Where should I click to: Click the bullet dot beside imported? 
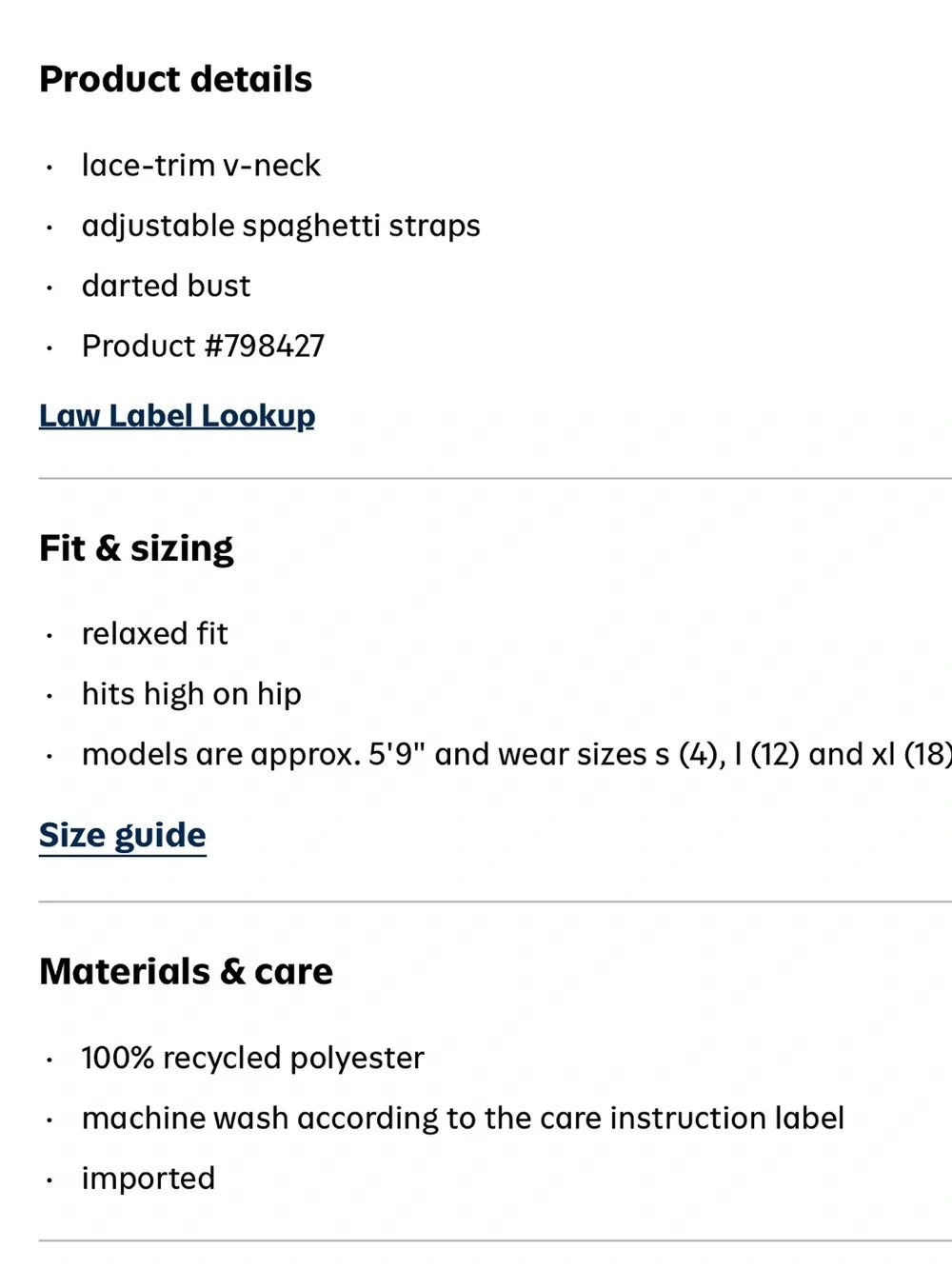[x=48, y=1180]
